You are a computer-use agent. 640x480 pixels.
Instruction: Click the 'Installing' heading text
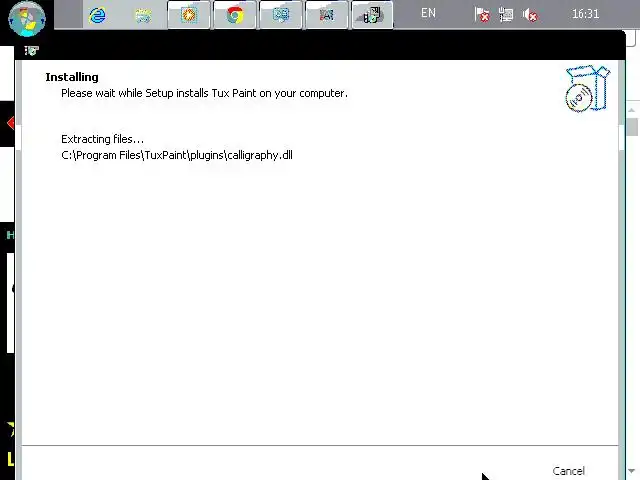click(x=72, y=77)
